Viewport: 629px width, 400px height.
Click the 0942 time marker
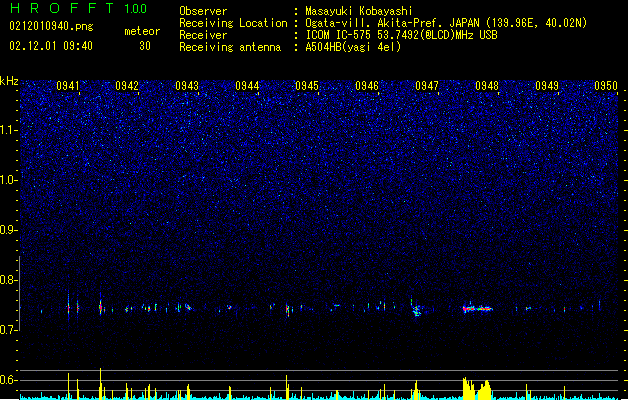[127, 85]
